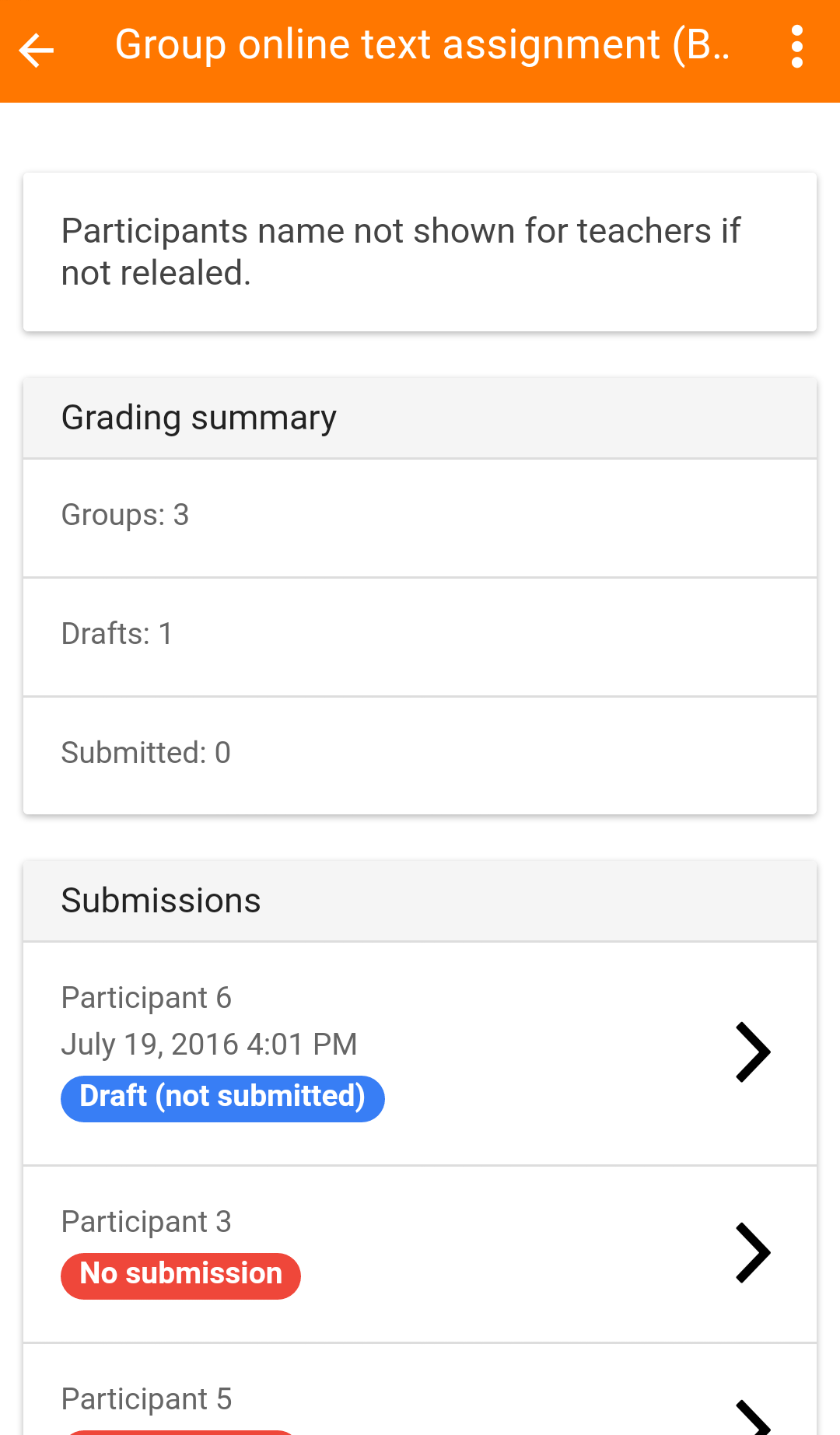The height and width of the screenshot is (1435, 840).
Task: Expand Participant 3 submission chevron
Action: pyautogui.click(x=752, y=1253)
